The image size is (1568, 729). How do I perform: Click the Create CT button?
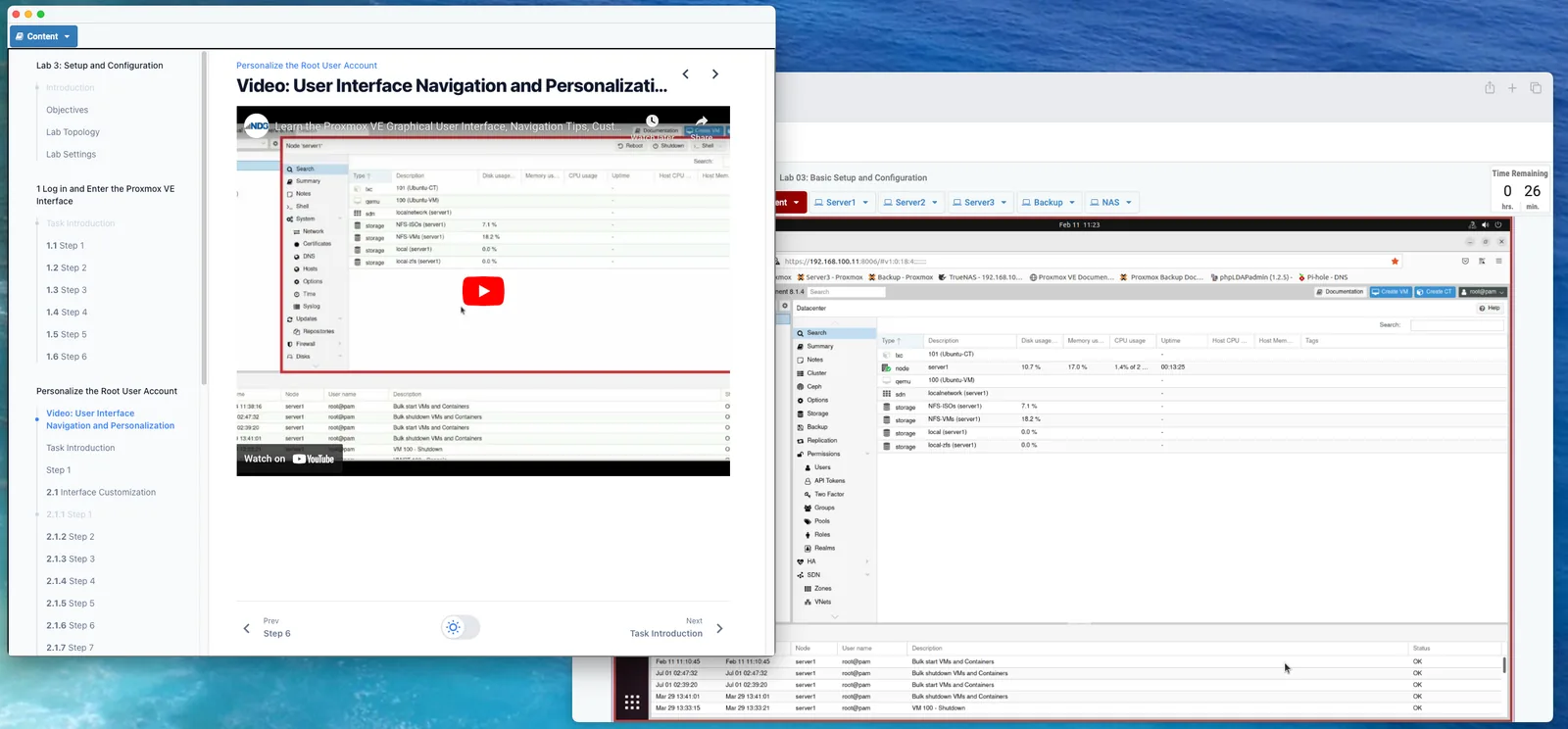[1435, 292]
